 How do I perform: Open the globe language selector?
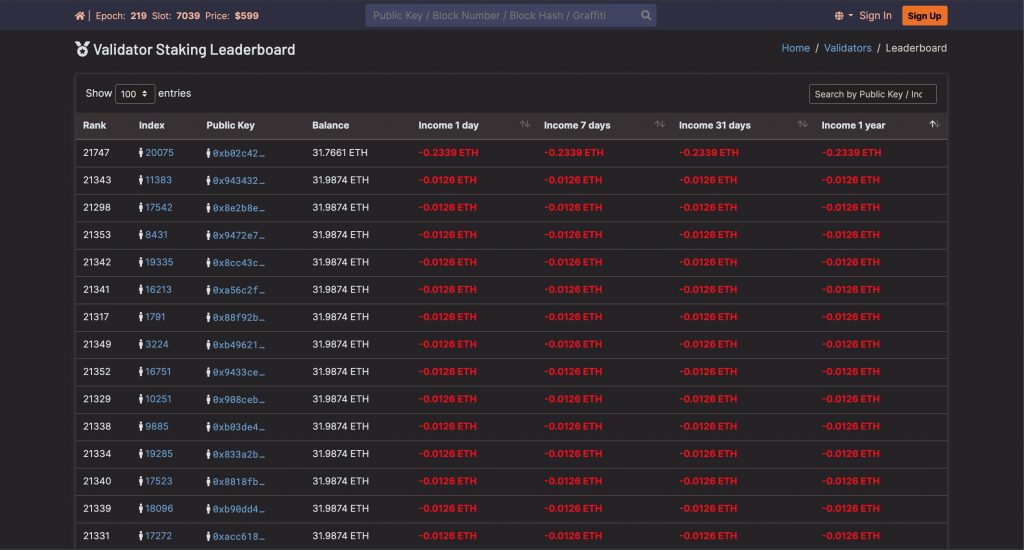click(843, 16)
